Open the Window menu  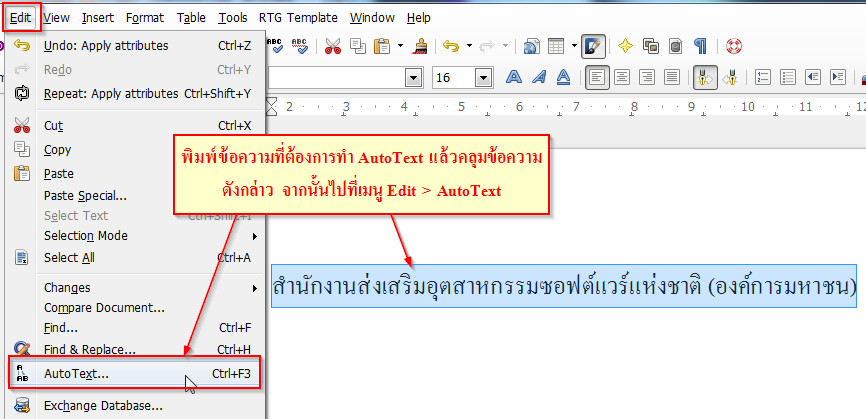372,18
